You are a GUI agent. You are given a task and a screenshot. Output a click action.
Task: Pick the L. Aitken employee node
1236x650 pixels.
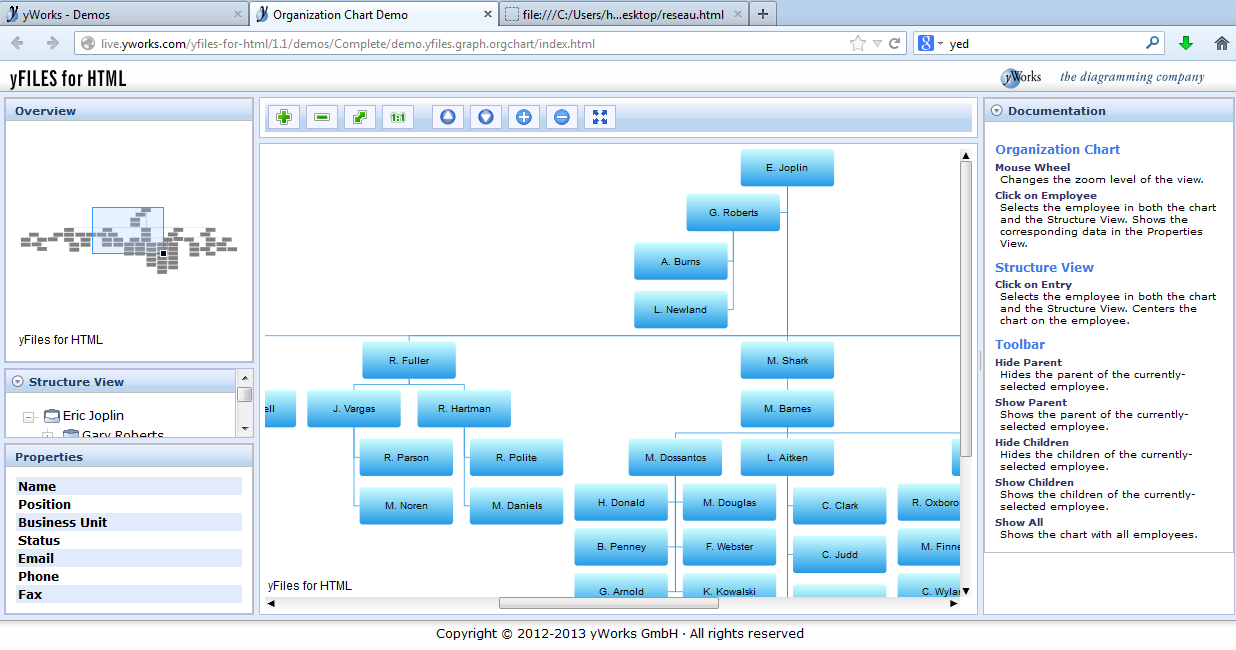pyautogui.click(x=787, y=458)
